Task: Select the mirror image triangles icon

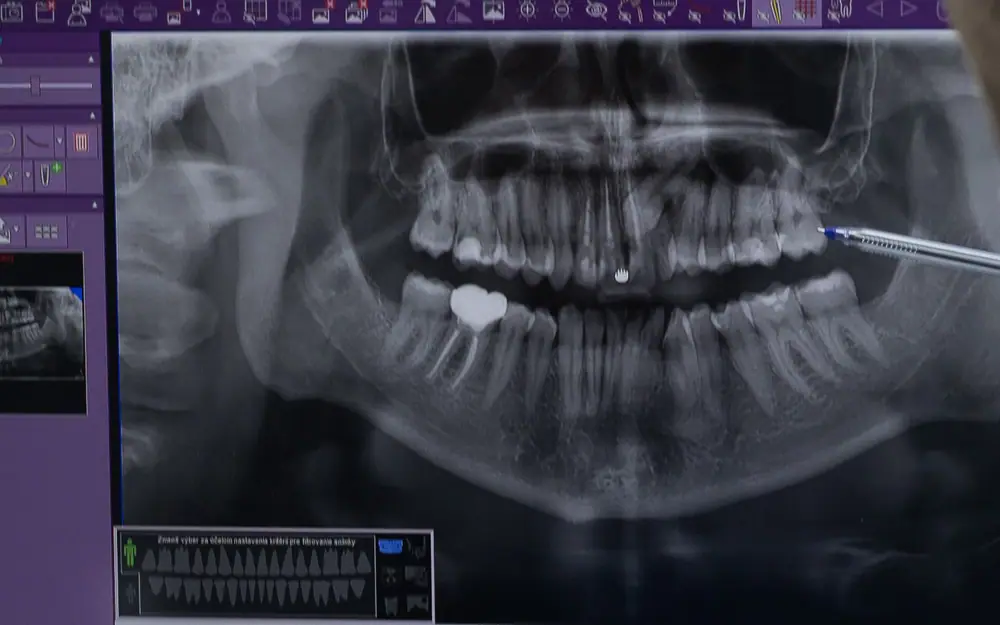Action: tap(425, 12)
